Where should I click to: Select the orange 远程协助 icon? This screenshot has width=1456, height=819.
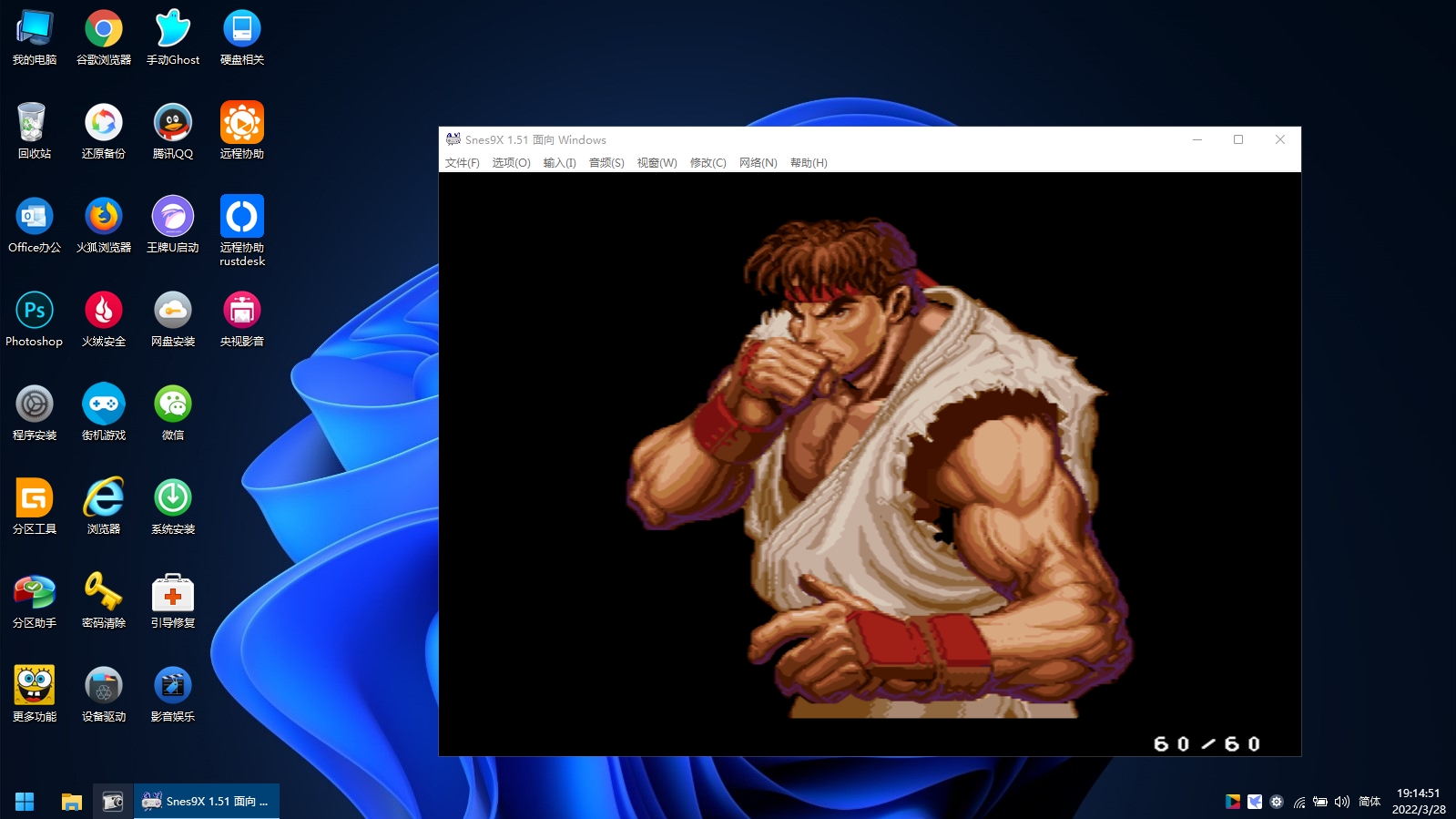coord(242,132)
